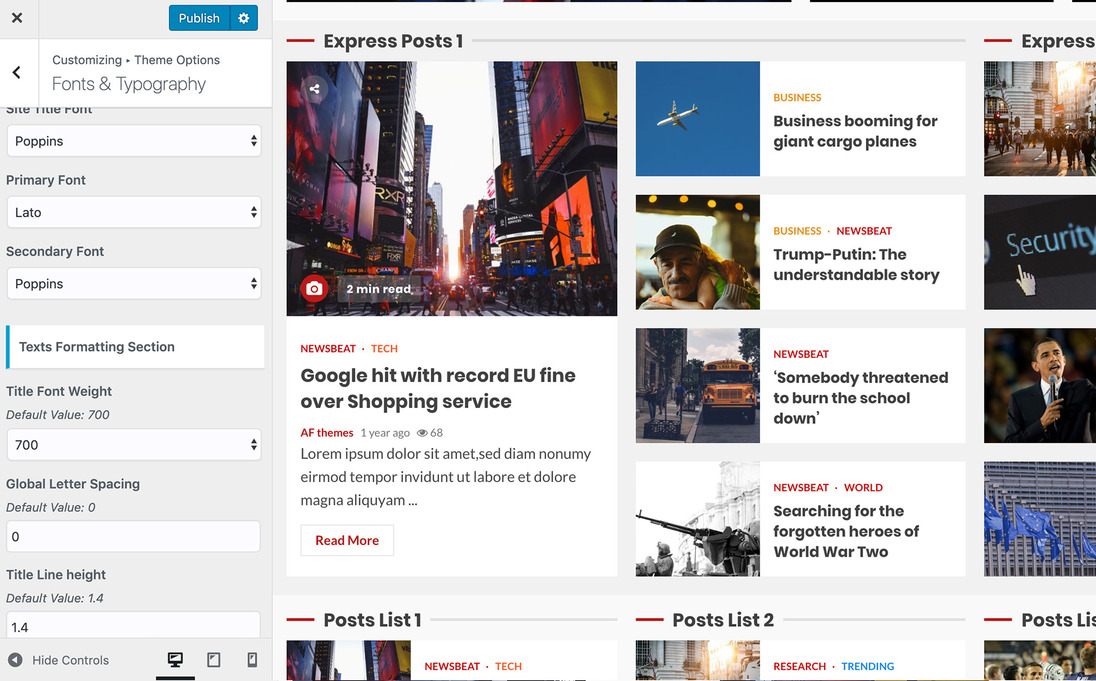Click the 'Posts List 2' section title

723,620
